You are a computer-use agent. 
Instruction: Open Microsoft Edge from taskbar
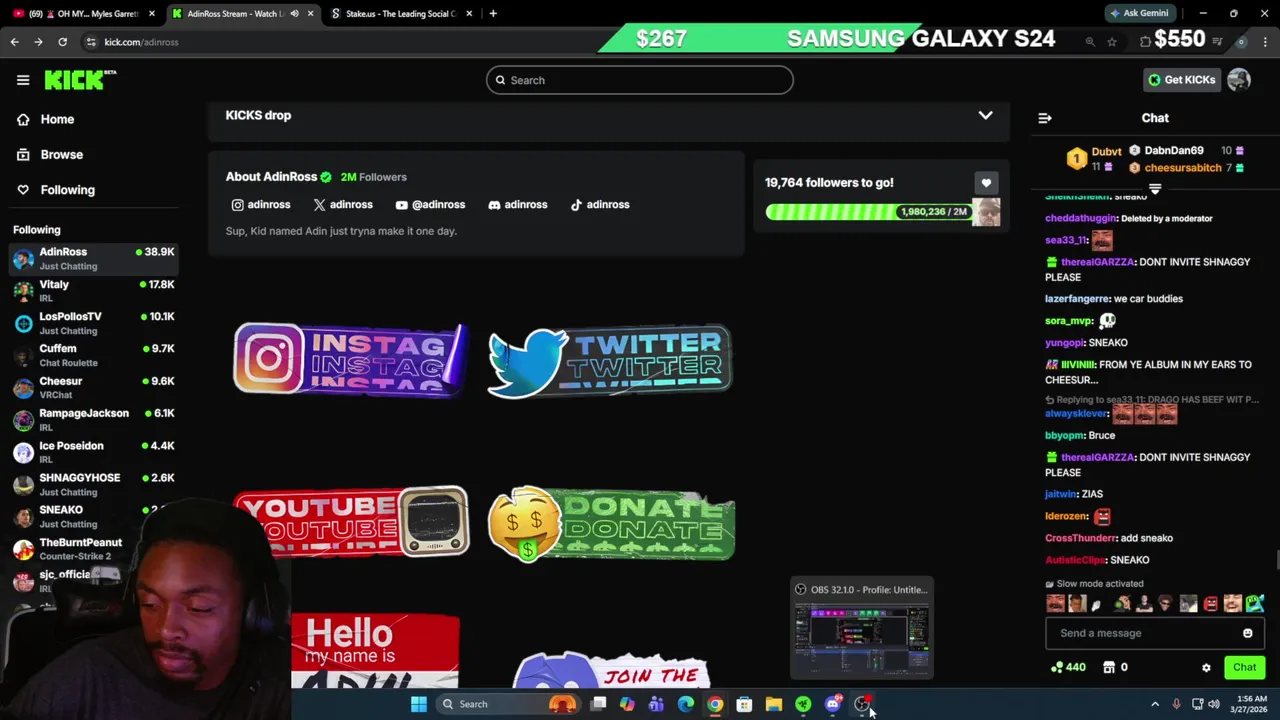[x=685, y=704]
